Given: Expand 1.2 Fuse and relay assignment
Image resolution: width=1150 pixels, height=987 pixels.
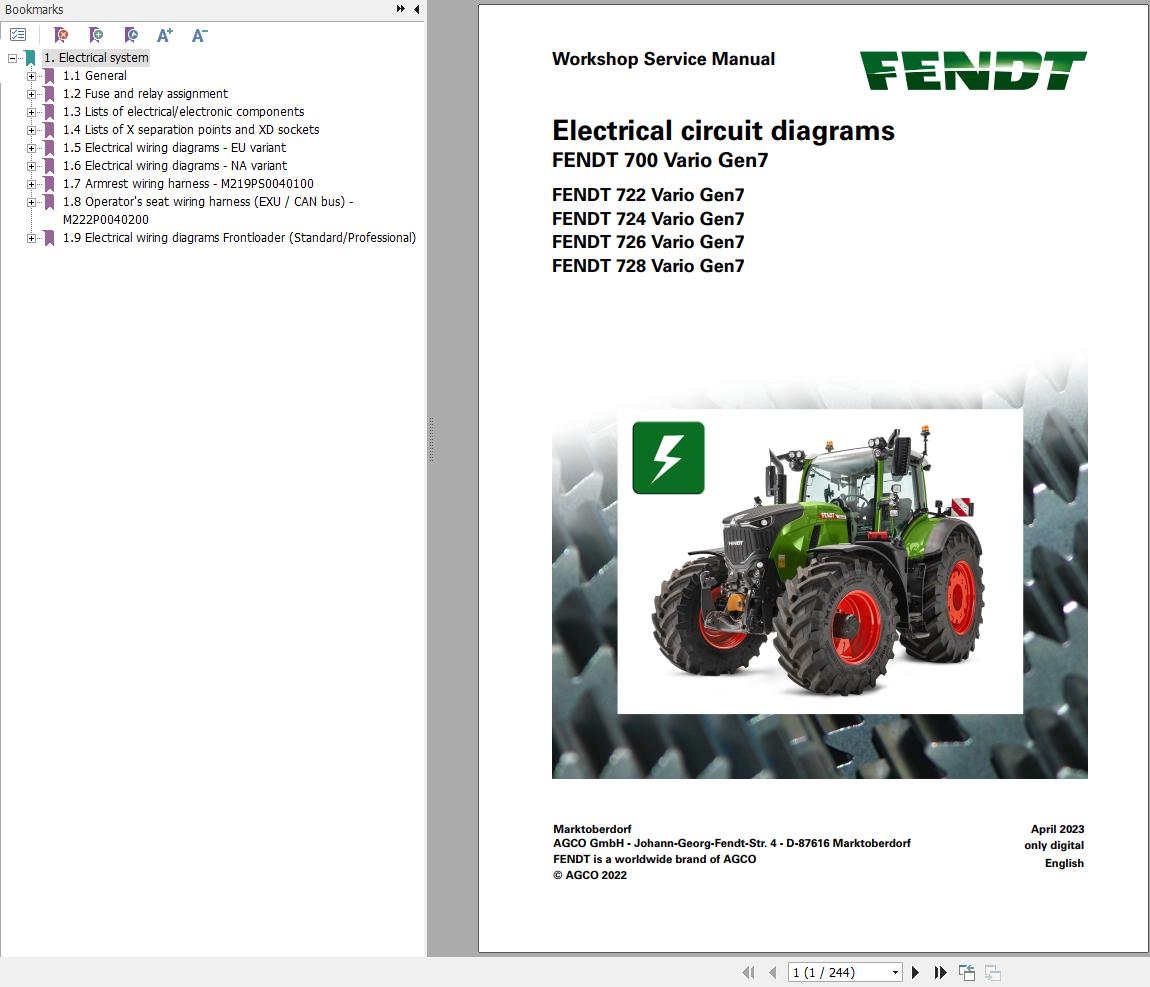Looking at the screenshot, I should click(31, 94).
